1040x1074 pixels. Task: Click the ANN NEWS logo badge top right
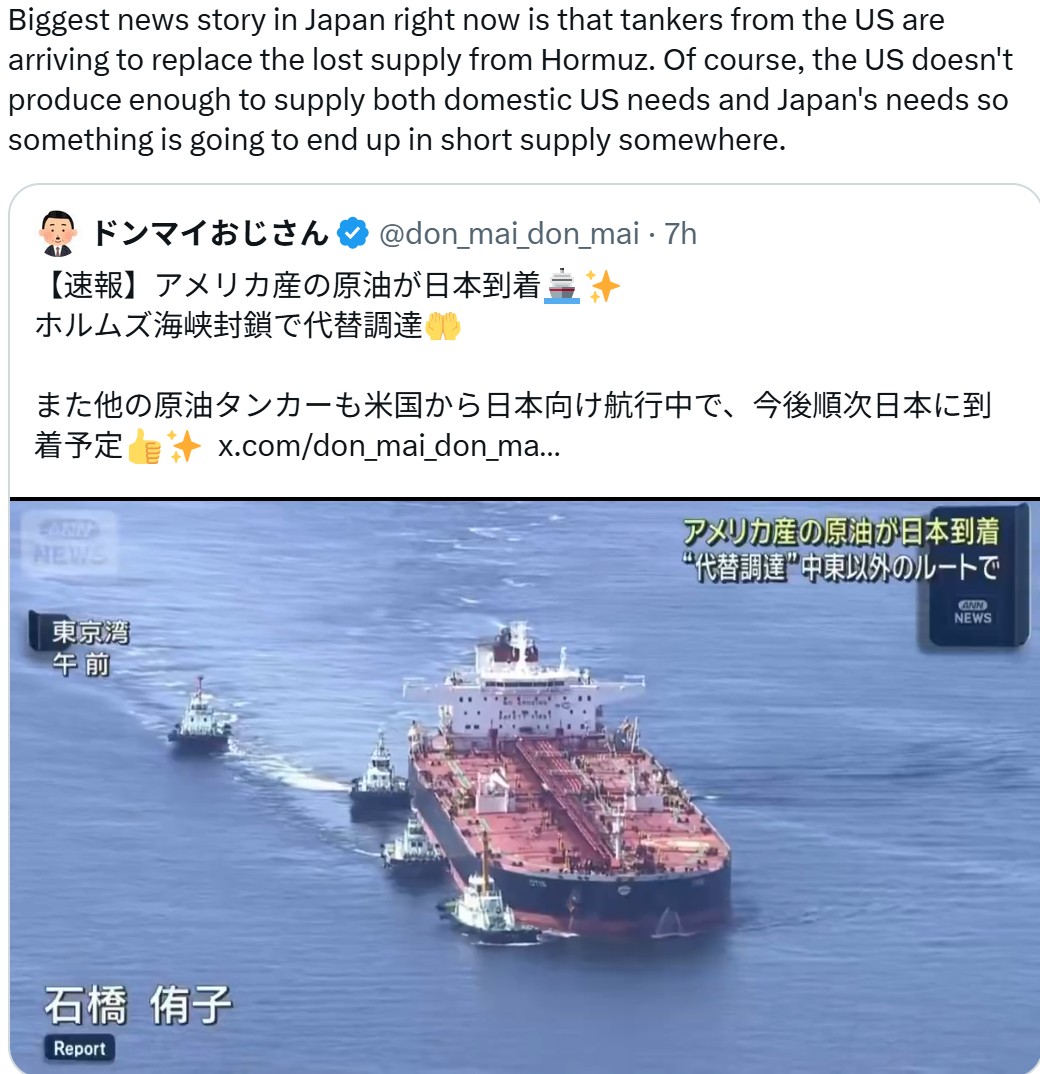coord(972,612)
